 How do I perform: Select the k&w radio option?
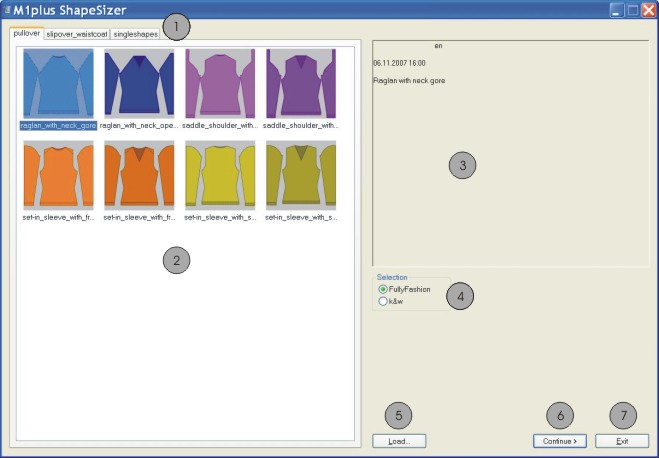(383, 300)
